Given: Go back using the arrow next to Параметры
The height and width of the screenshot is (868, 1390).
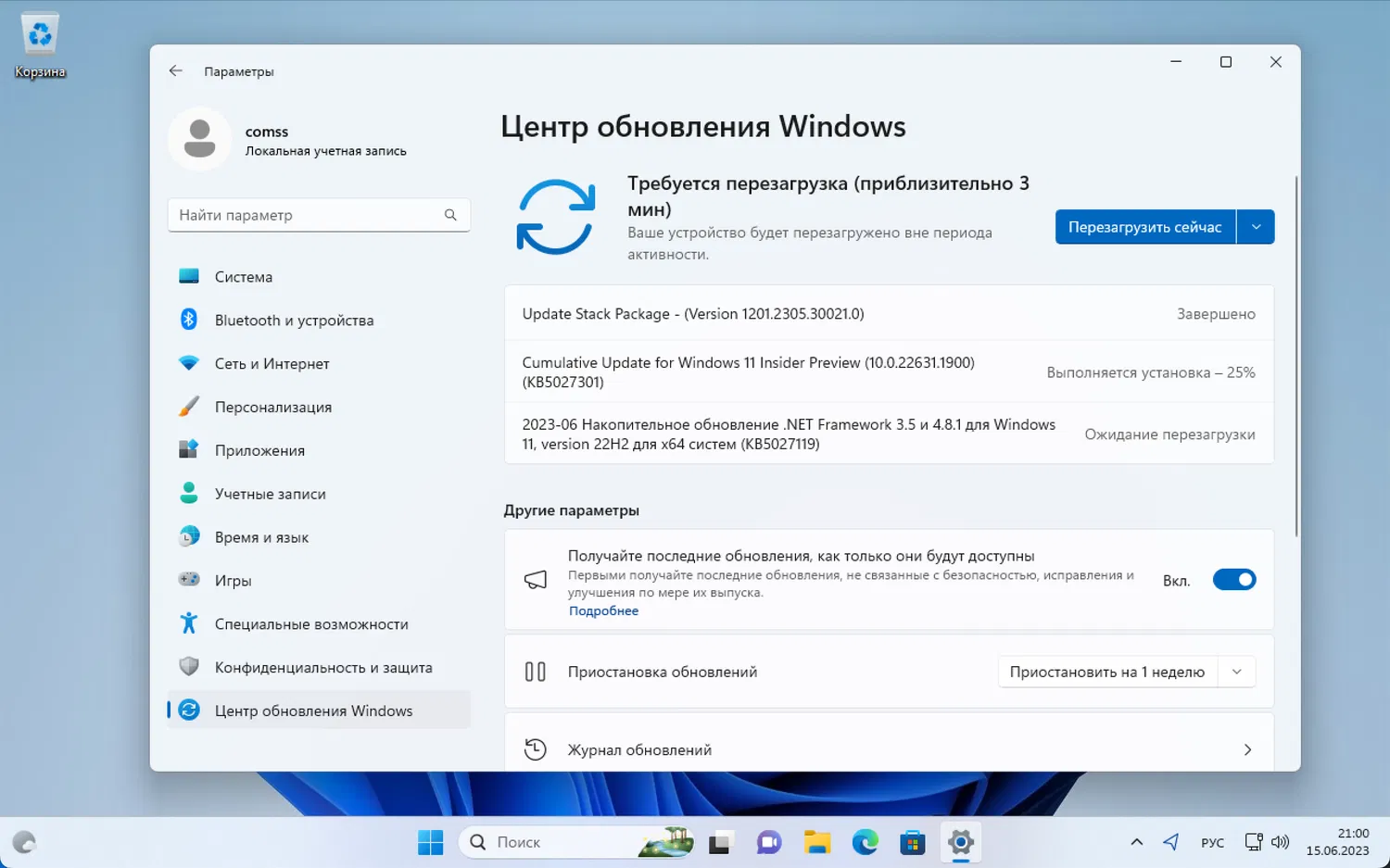Looking at the screenshot, I should pyautogui.click(x=175, y=71).
